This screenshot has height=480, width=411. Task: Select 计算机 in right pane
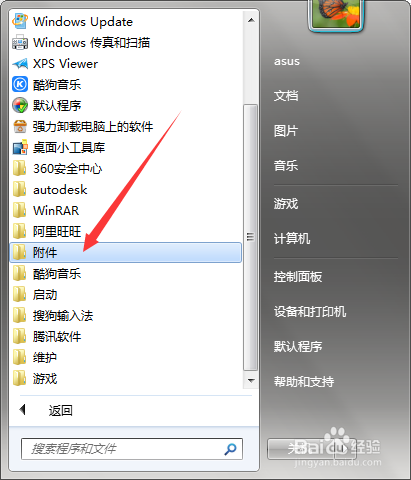pyautogui.click(x=292, y=239)
